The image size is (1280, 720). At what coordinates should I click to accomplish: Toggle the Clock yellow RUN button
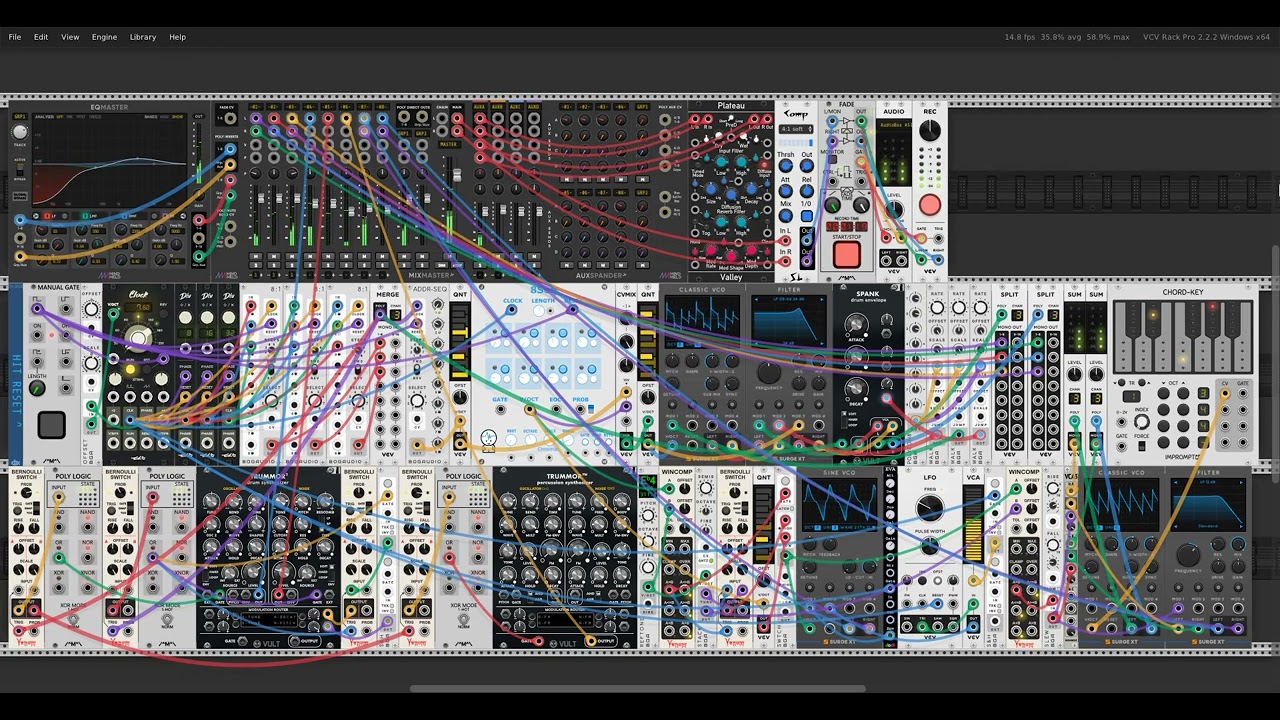(131, 369)
